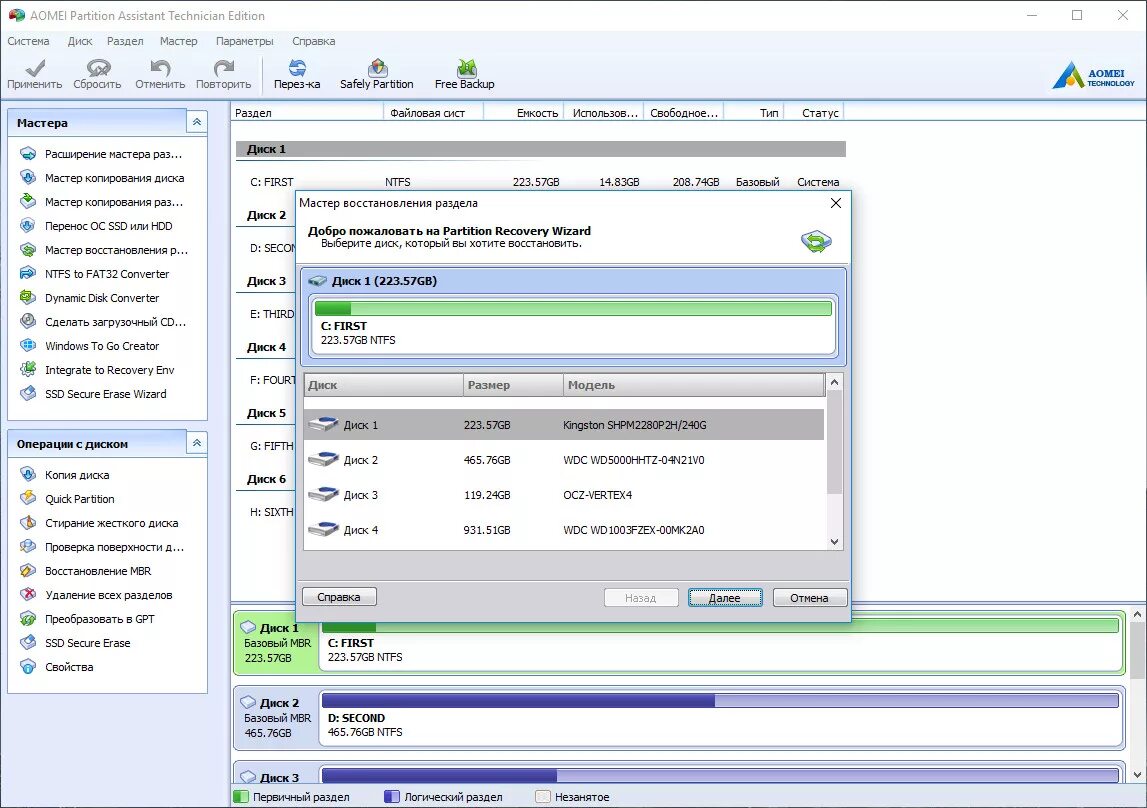Click Копия диска operation
1147x808 pixels.
click(x=65, y=475)
